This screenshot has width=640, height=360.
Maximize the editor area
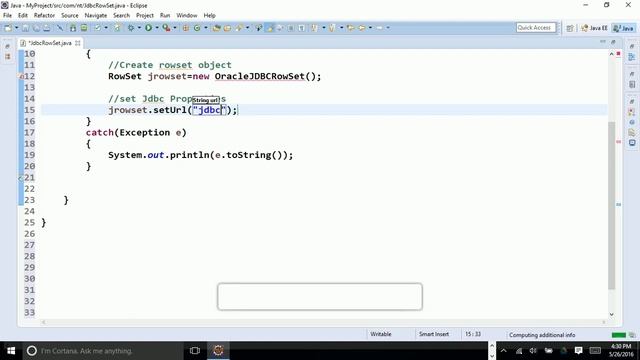click(x=613, y=42)
